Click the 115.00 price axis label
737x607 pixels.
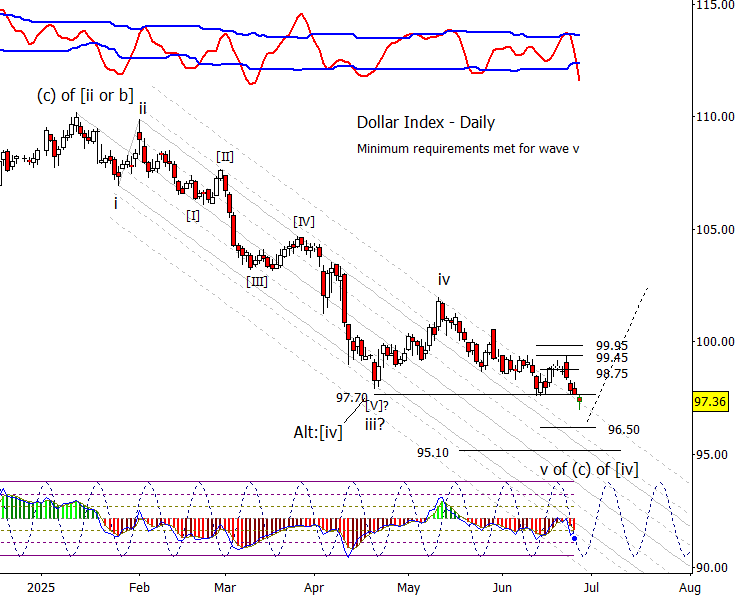coord(715,5)
